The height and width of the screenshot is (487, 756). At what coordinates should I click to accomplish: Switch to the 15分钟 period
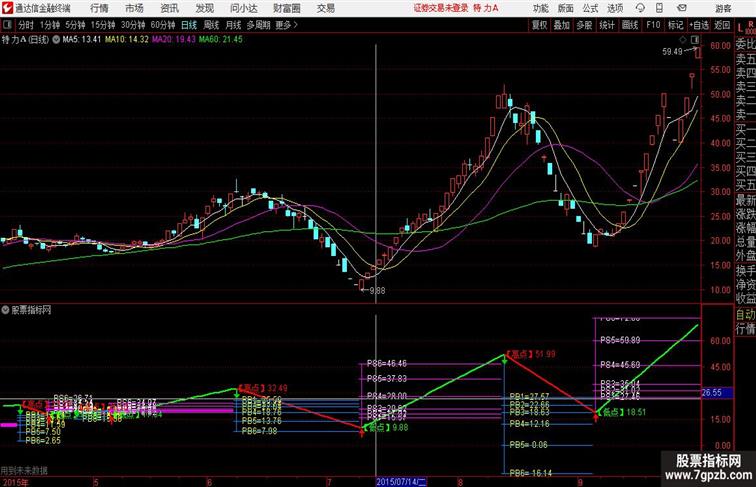pos(103,25)
